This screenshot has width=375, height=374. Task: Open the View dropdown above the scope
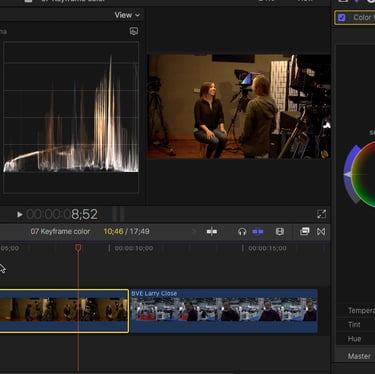(127, 15)
